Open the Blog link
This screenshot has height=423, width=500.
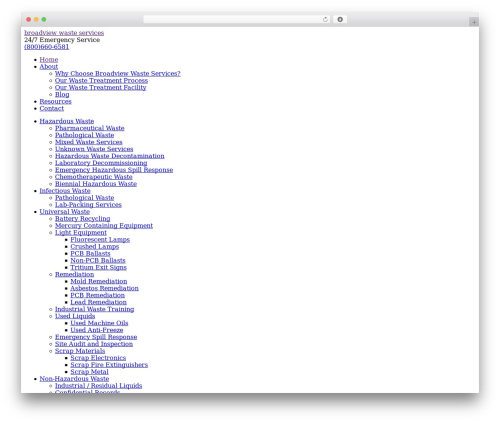click(62, 95)
